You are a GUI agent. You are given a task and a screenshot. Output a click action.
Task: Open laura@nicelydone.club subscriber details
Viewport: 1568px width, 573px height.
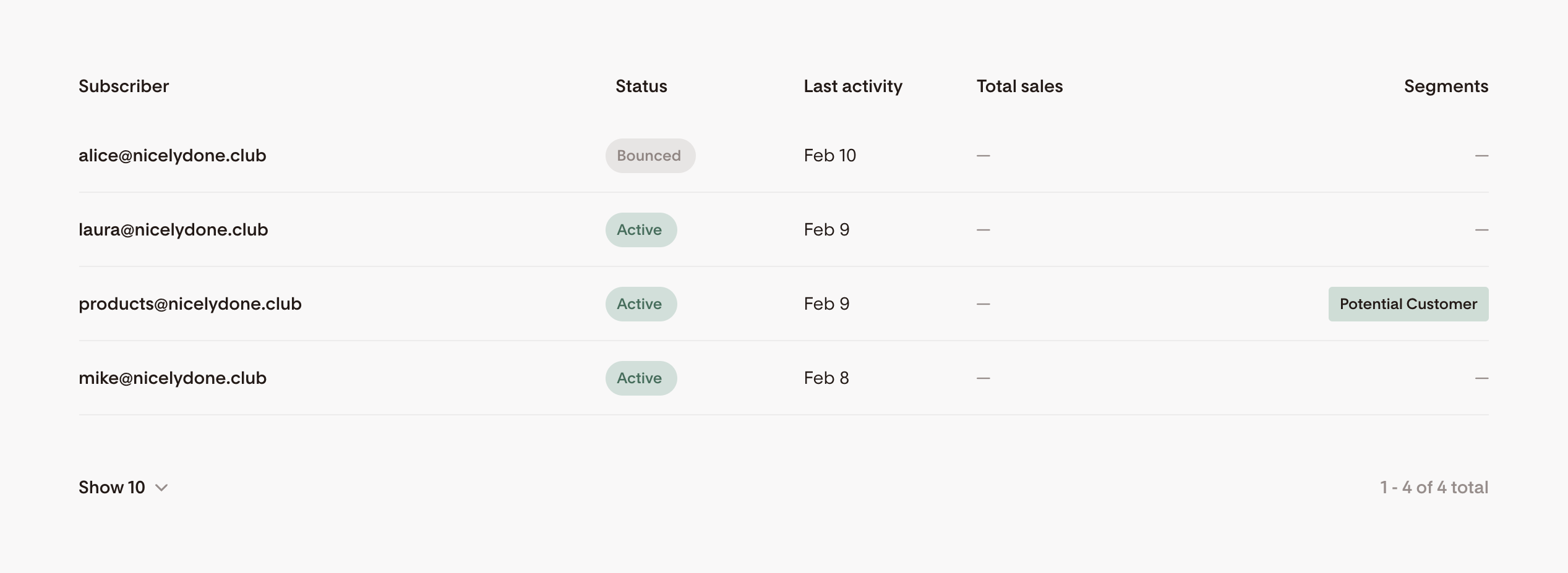(173, 230)
